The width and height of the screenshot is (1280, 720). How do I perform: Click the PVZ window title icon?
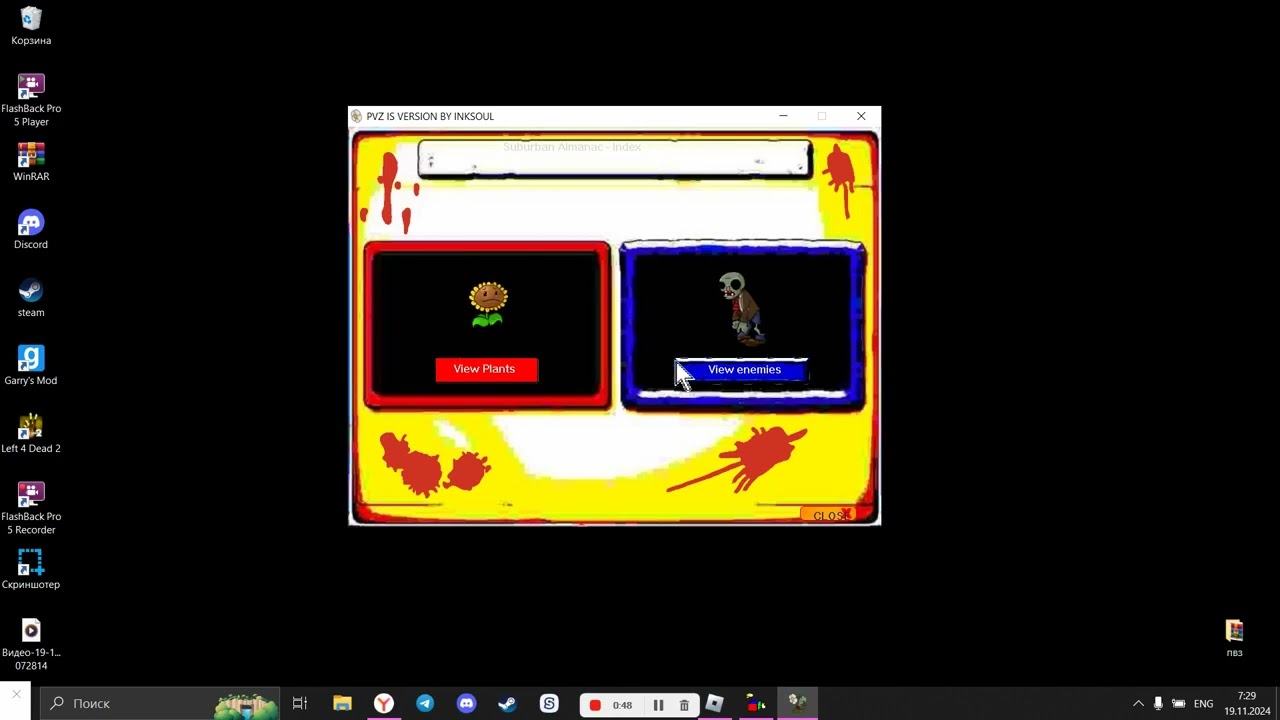(356, 116)
